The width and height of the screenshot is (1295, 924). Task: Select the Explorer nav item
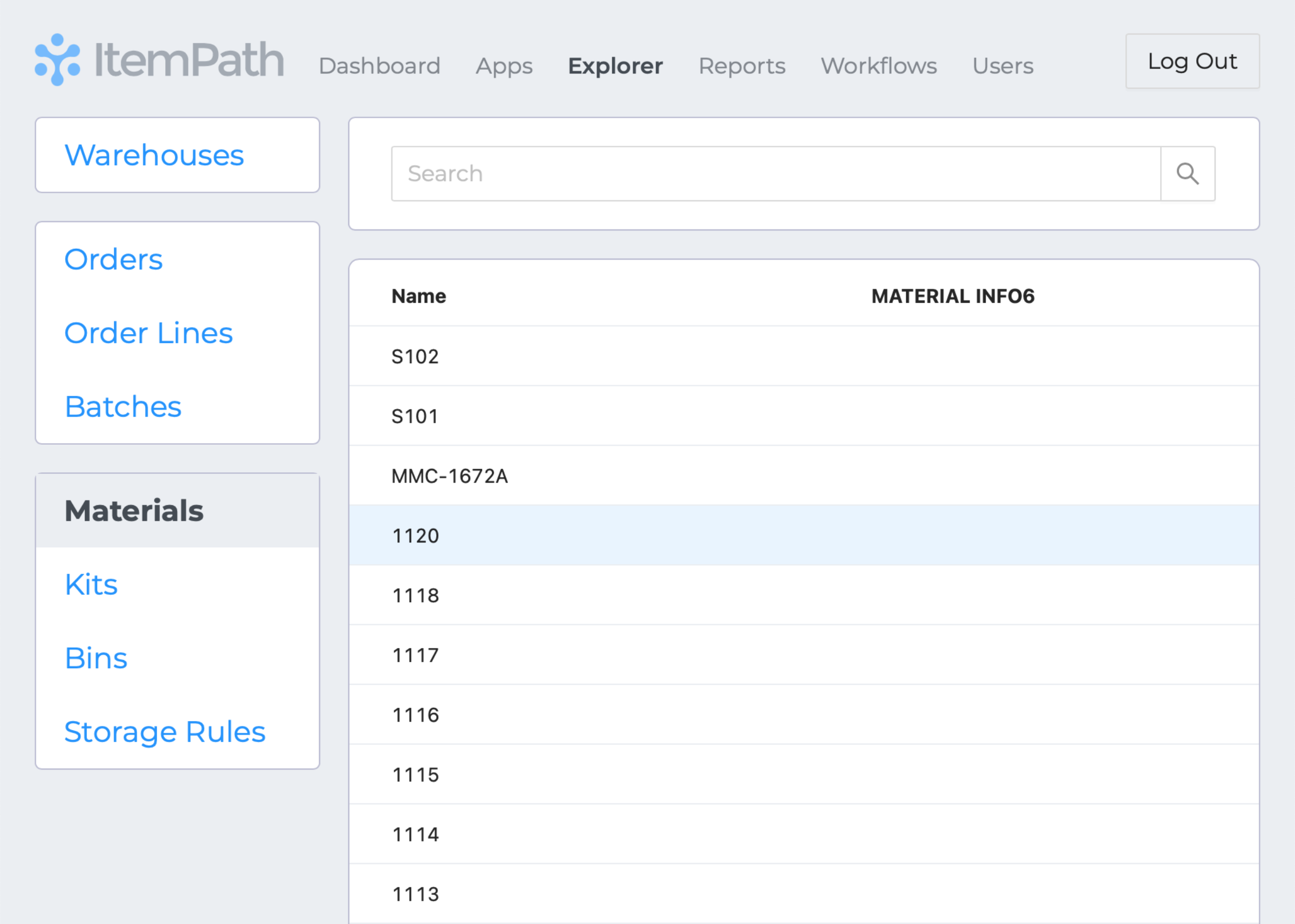pos(615,66)
